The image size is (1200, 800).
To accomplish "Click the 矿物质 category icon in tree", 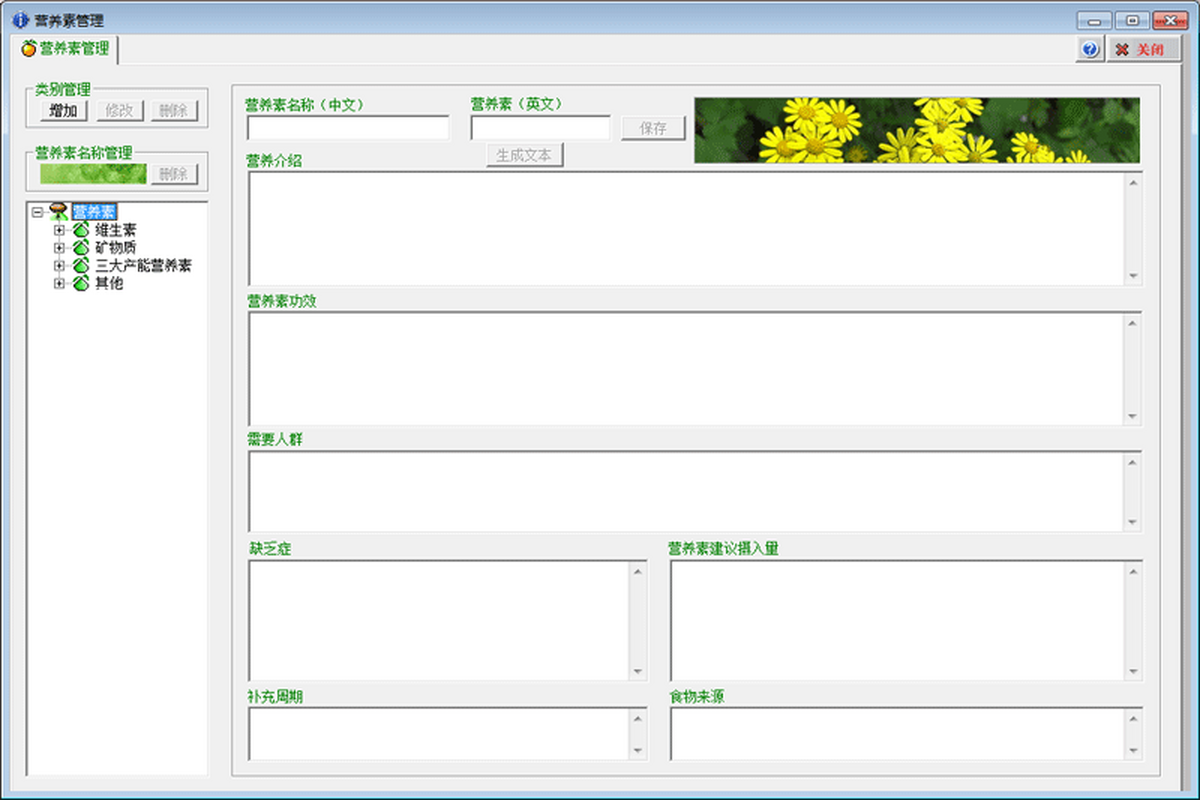I will click(81, 248).
